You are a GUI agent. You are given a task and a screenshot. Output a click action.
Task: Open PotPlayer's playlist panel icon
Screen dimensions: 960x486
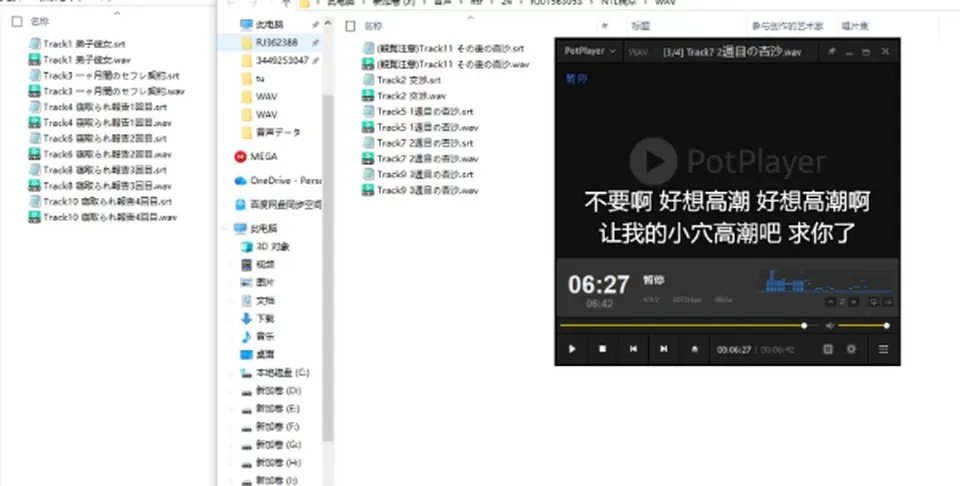pos(828,349)
